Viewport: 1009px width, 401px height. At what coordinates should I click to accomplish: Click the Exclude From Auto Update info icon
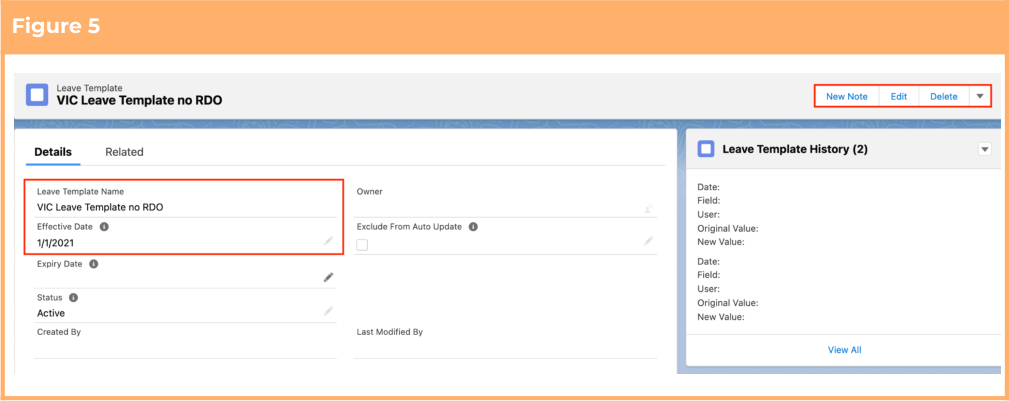473,227
